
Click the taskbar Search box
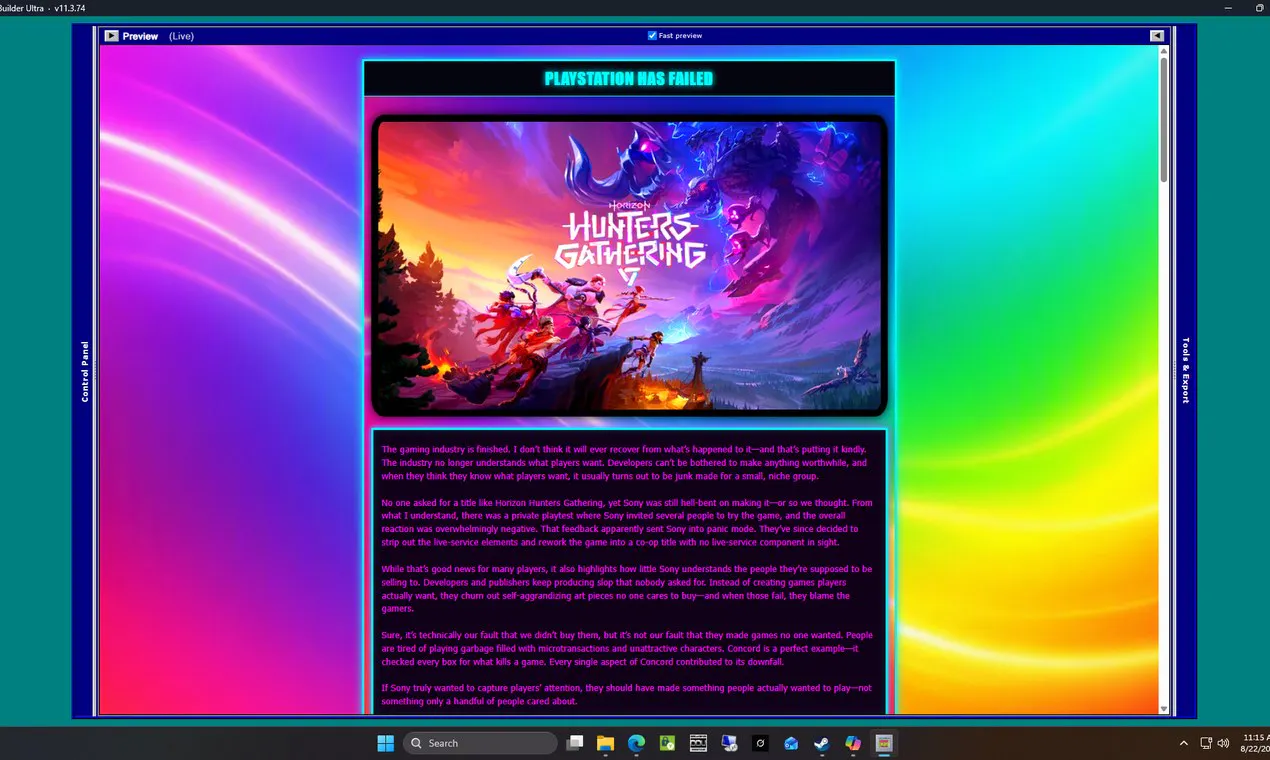(x=480, y=743)
